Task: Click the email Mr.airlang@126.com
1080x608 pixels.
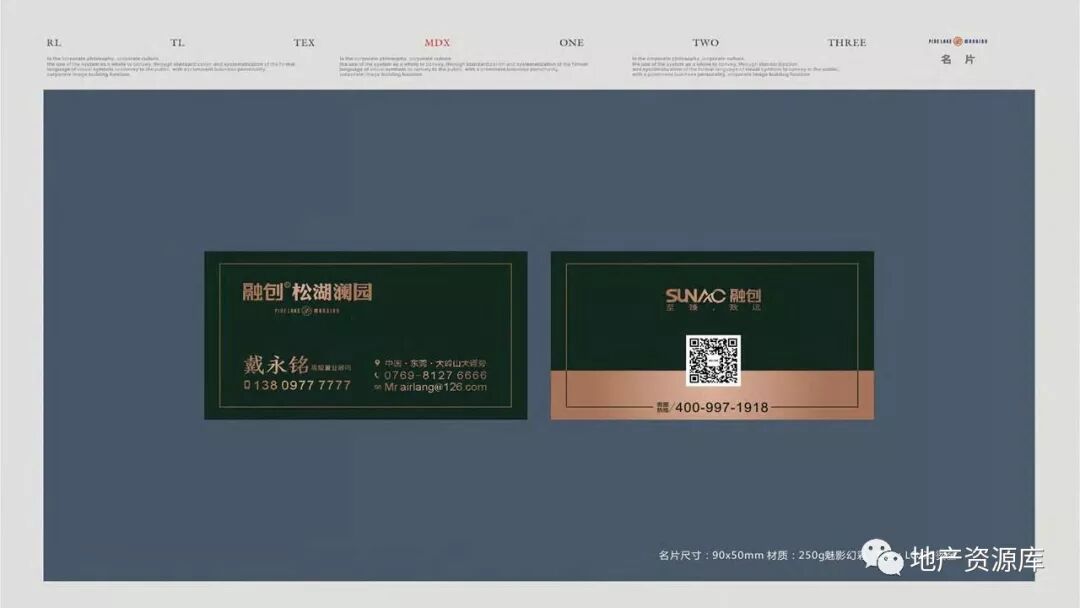Action: pyautogui.click(x=435, y=388)
